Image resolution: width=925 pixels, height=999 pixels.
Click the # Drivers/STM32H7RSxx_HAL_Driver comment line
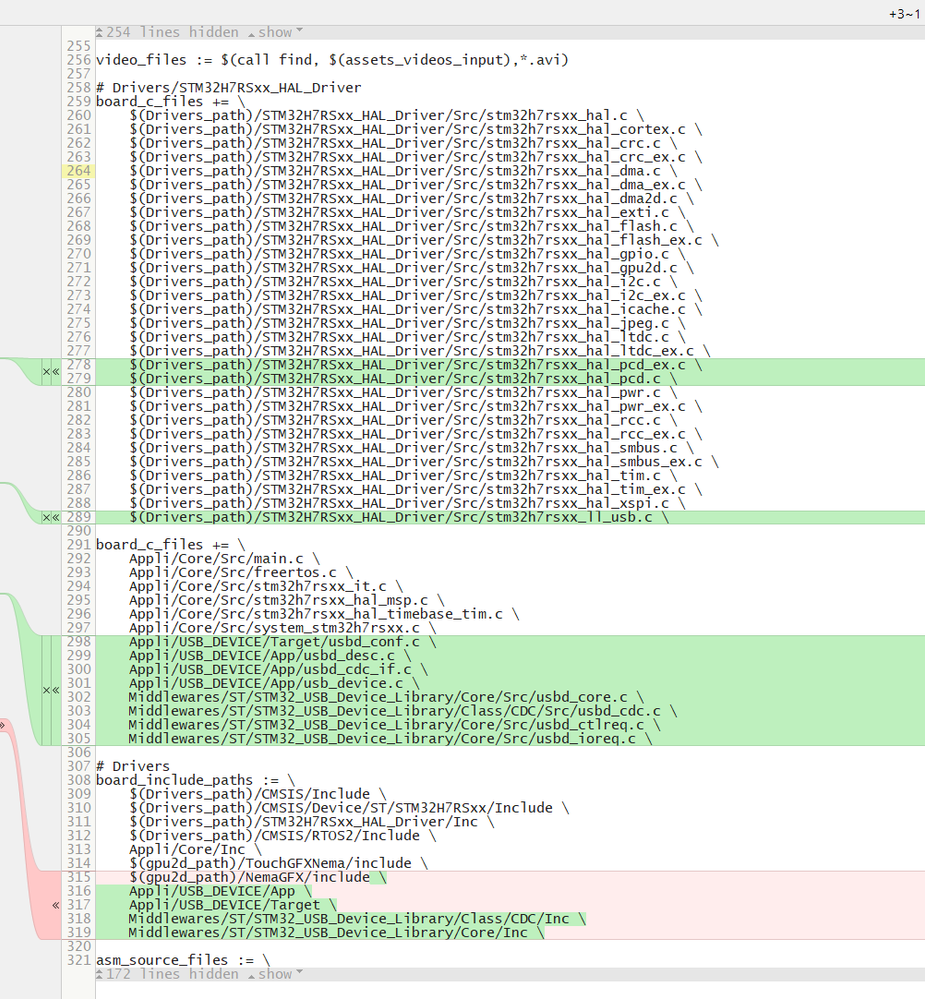click(x=229, y=88)
